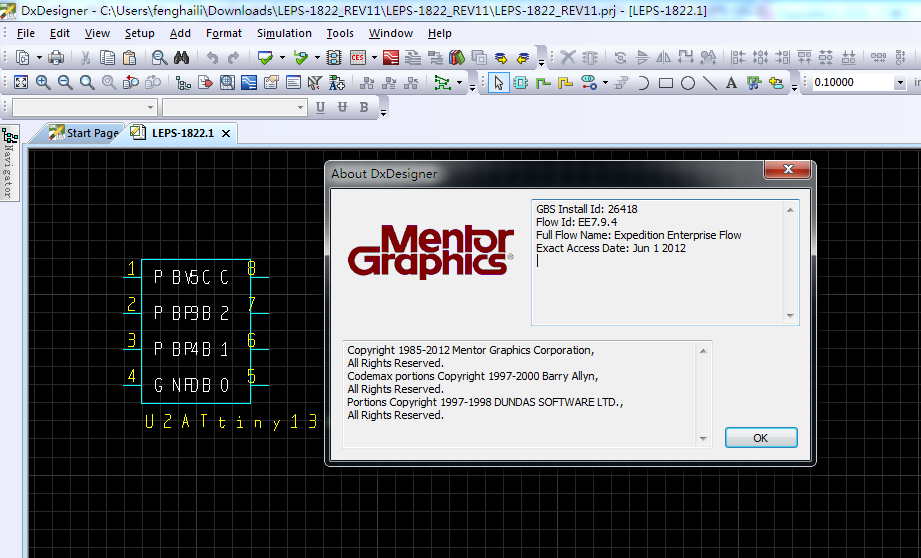Choose the Circle drawing tool
Image resolution: width=921 pixels, height=558 pixels.
688,83
